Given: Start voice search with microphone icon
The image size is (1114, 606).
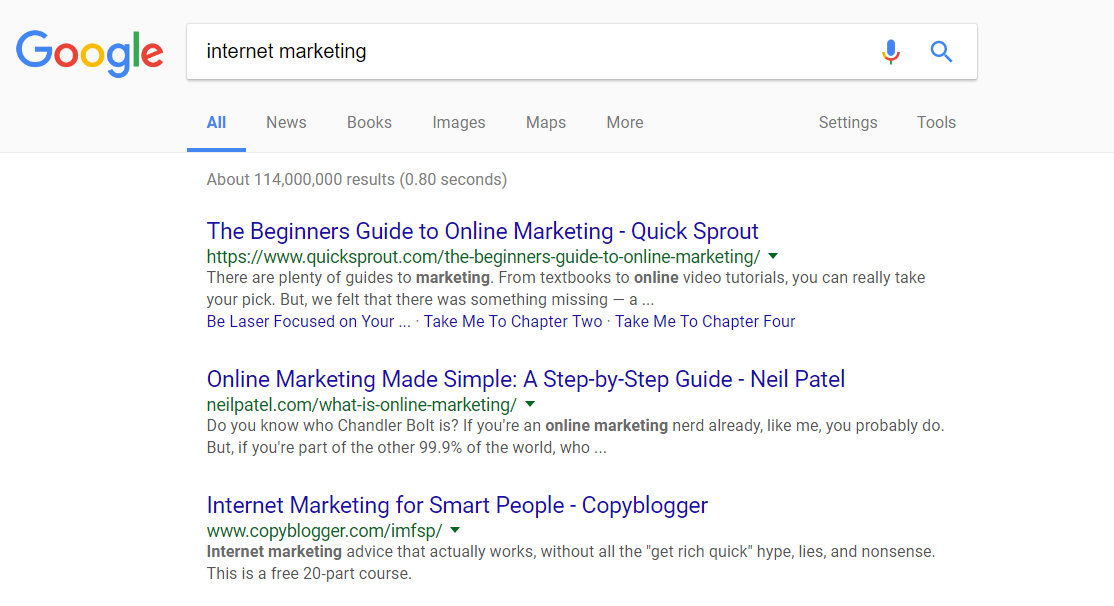Looking at the screenshot, I should pyautogui.click(x=890, y=52).
